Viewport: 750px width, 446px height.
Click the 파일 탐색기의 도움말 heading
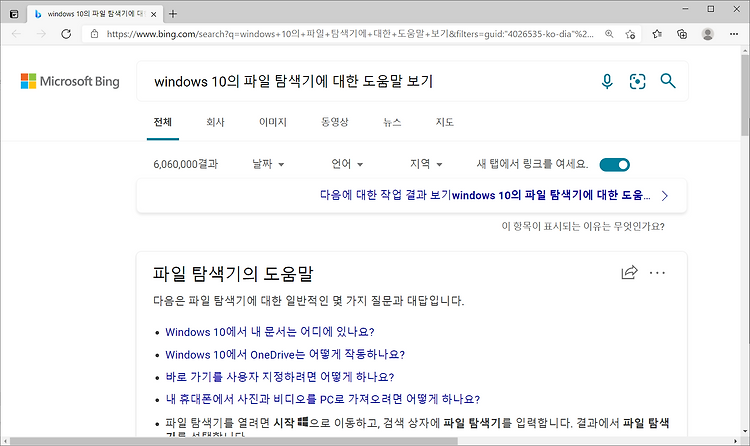pyautogui.click(x=233, y=274)
